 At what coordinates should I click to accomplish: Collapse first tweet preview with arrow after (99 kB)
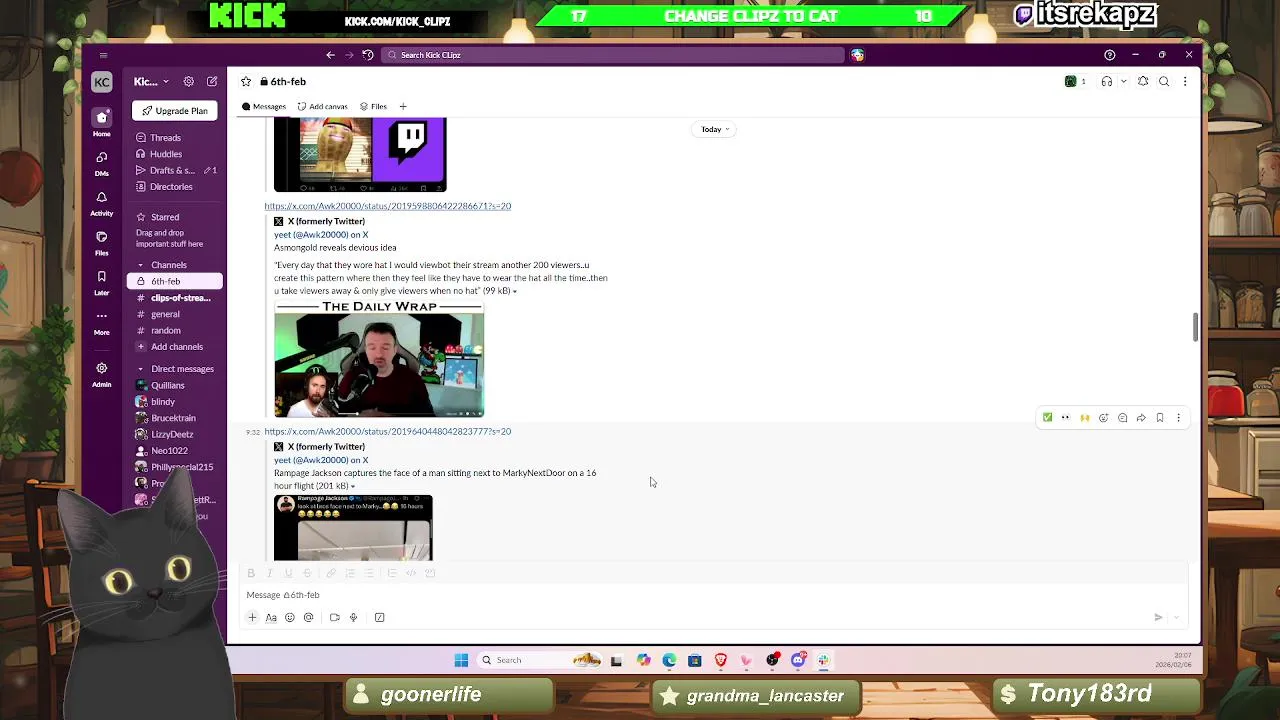pyautogui.click(x=515, y=291)
